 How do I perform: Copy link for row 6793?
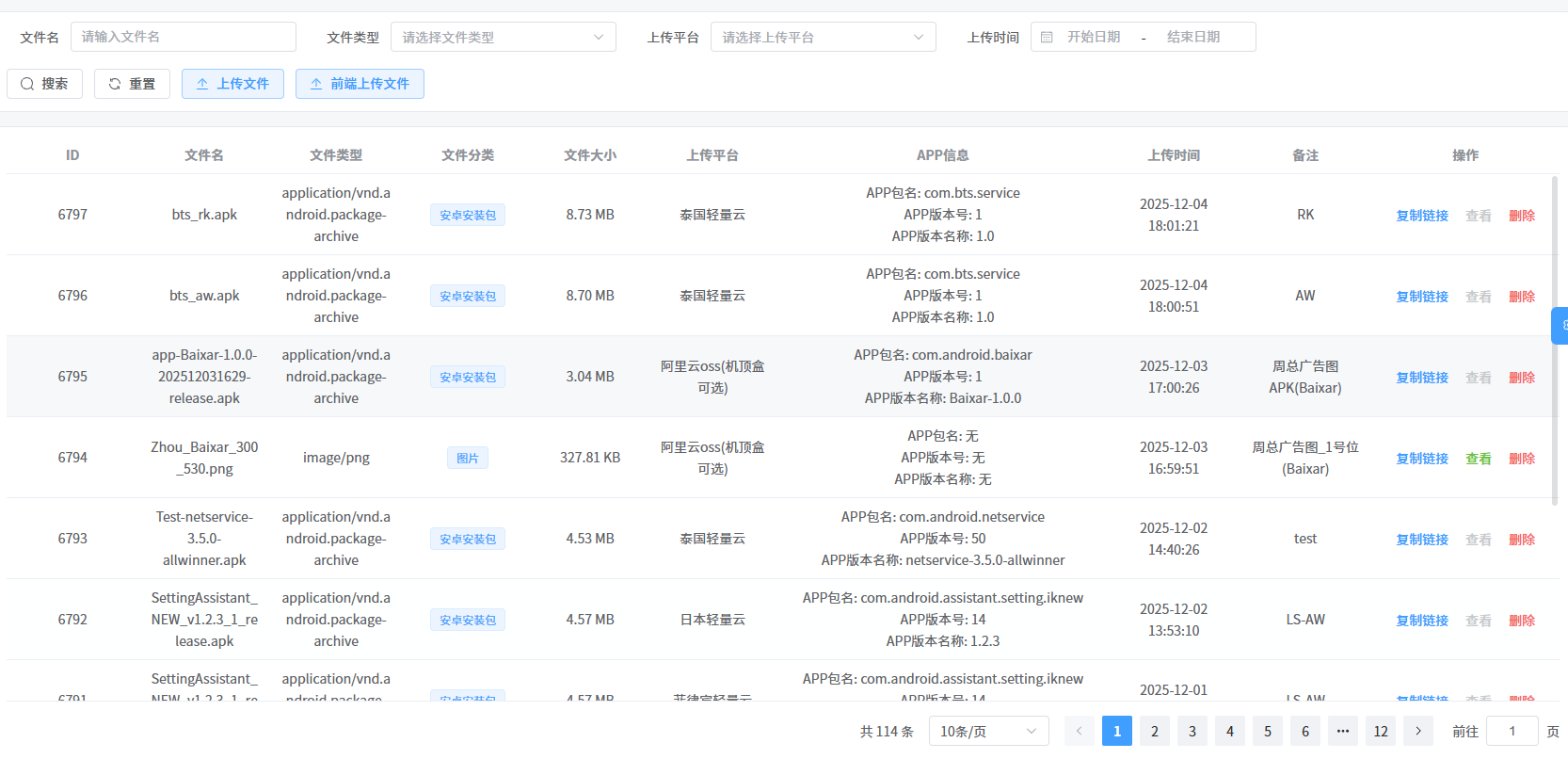(1422, 540)
